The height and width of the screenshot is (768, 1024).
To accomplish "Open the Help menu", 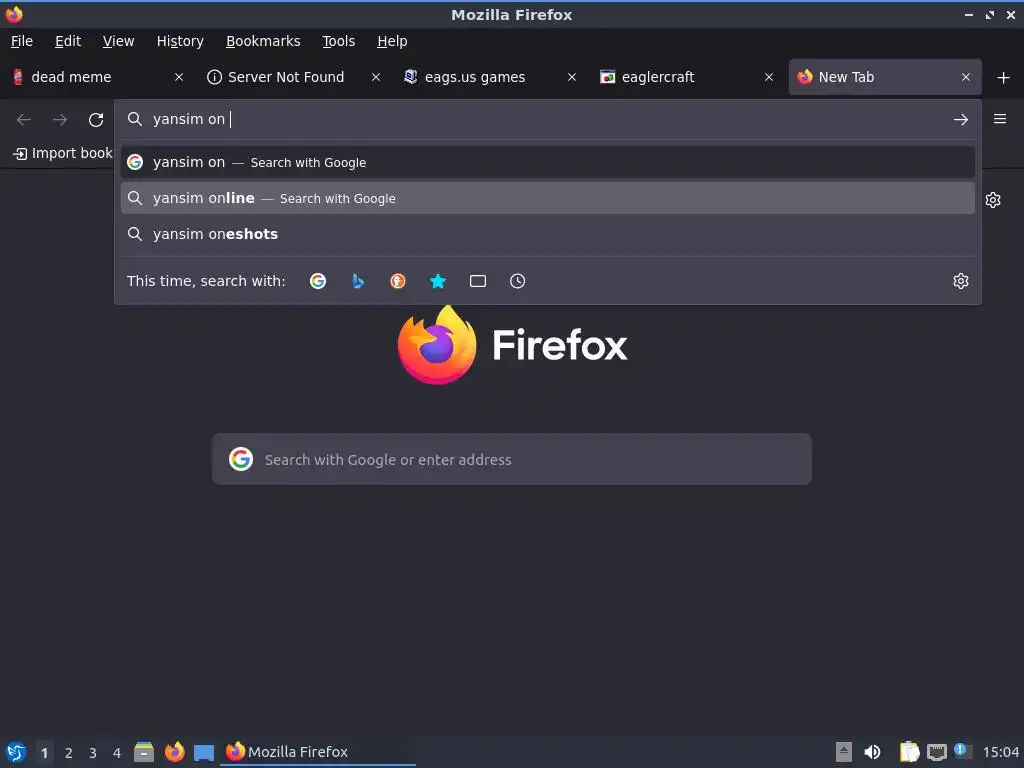I will coord(392,41).
